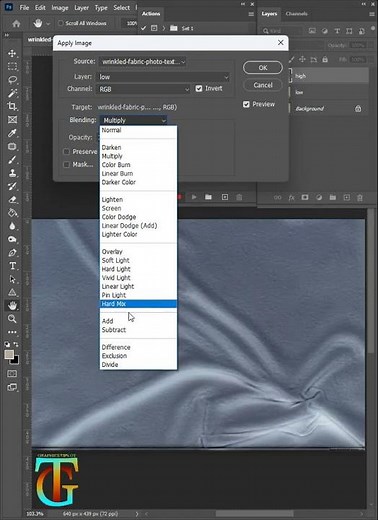Click the foreground color swatch

9,354
